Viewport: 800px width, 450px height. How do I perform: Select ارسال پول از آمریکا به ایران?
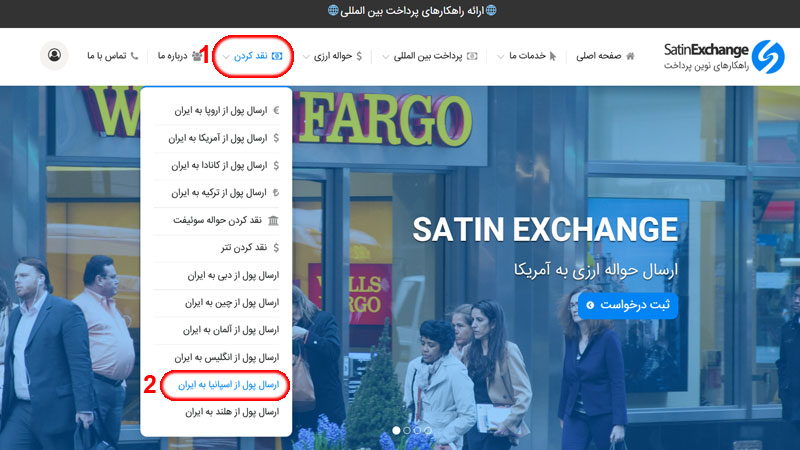216,138
